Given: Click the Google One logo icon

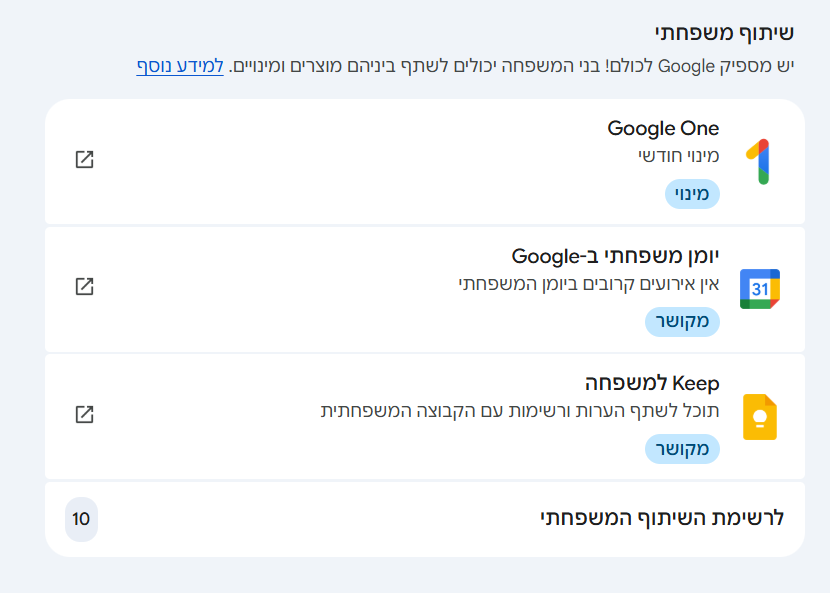Looking at the screenshot, I should pos(760,158).
